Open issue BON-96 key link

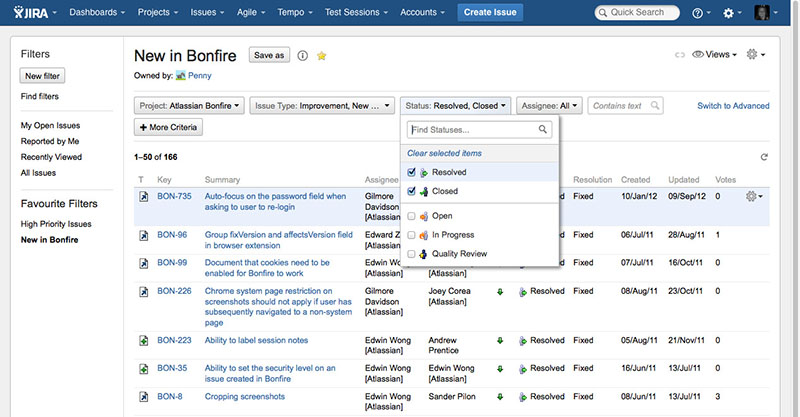pyautogui.click(x=172, y=235)
